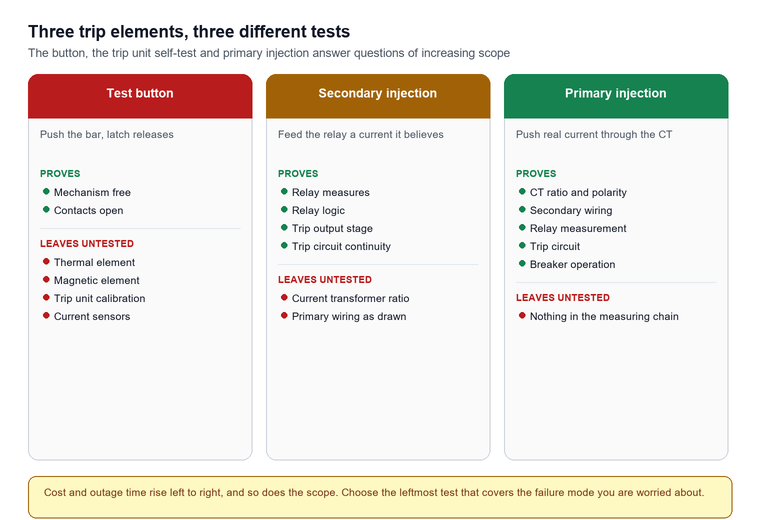Click the 'Thermal element' item
The image size is (760, 520).
[94, 262]
